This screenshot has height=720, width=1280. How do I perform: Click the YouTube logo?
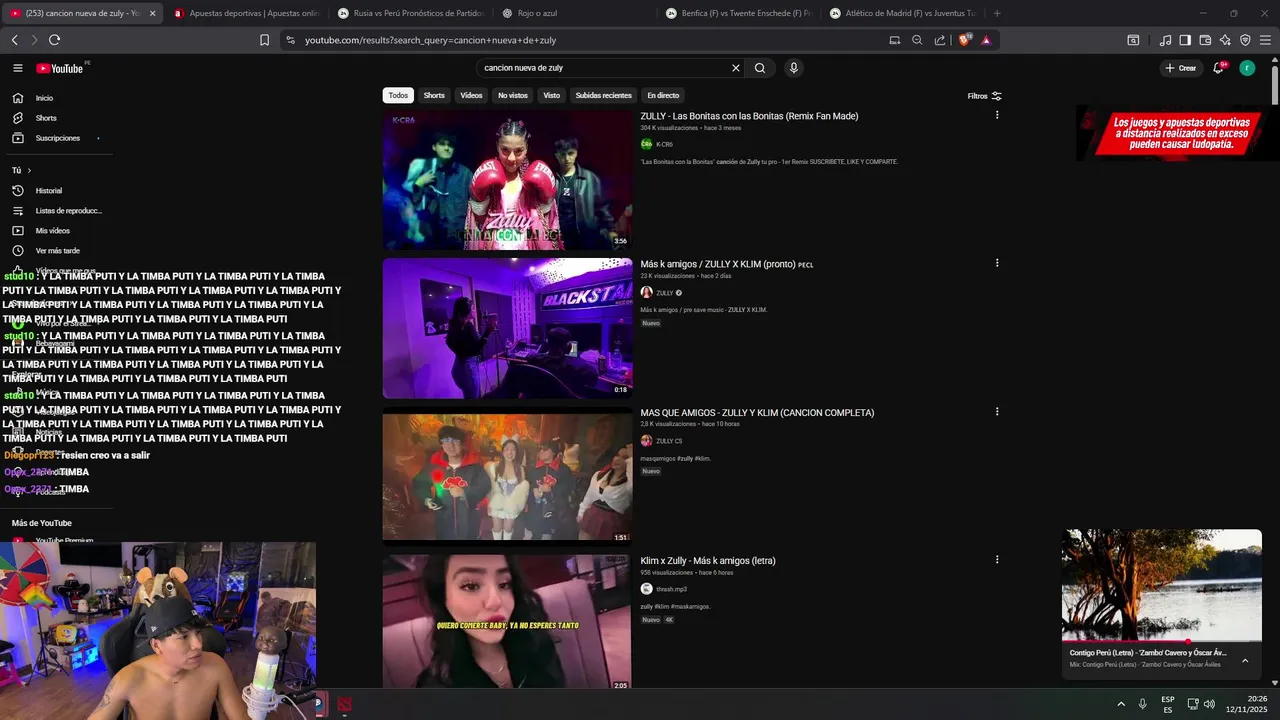tap(60, 68)
